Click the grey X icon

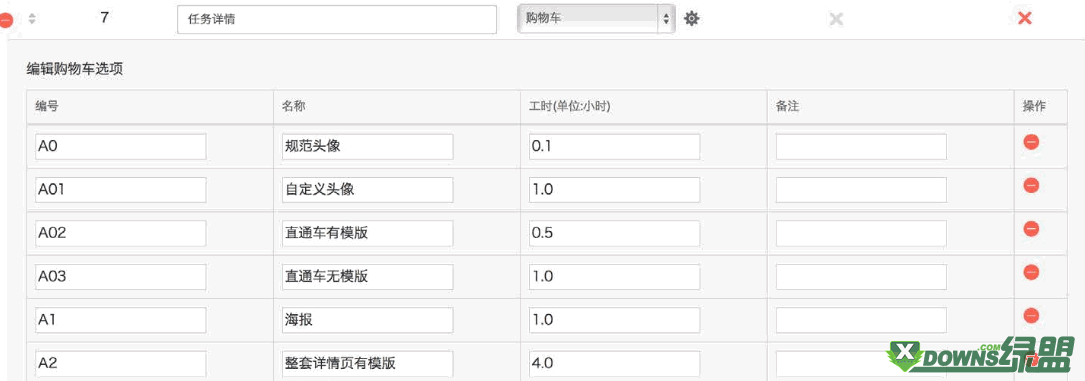[x=836, y=19]
